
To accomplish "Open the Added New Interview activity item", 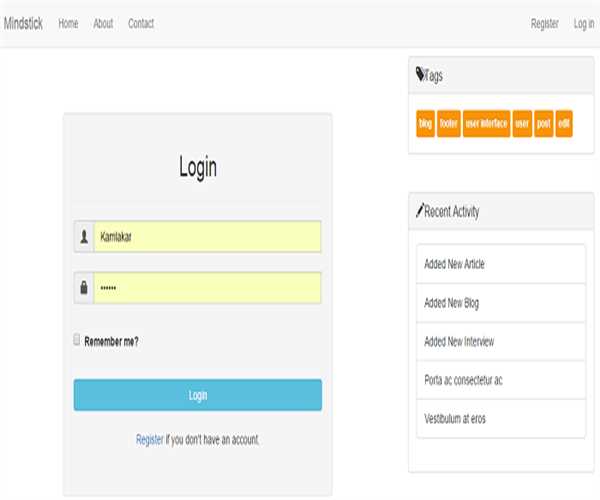I will tap(500, 342).
